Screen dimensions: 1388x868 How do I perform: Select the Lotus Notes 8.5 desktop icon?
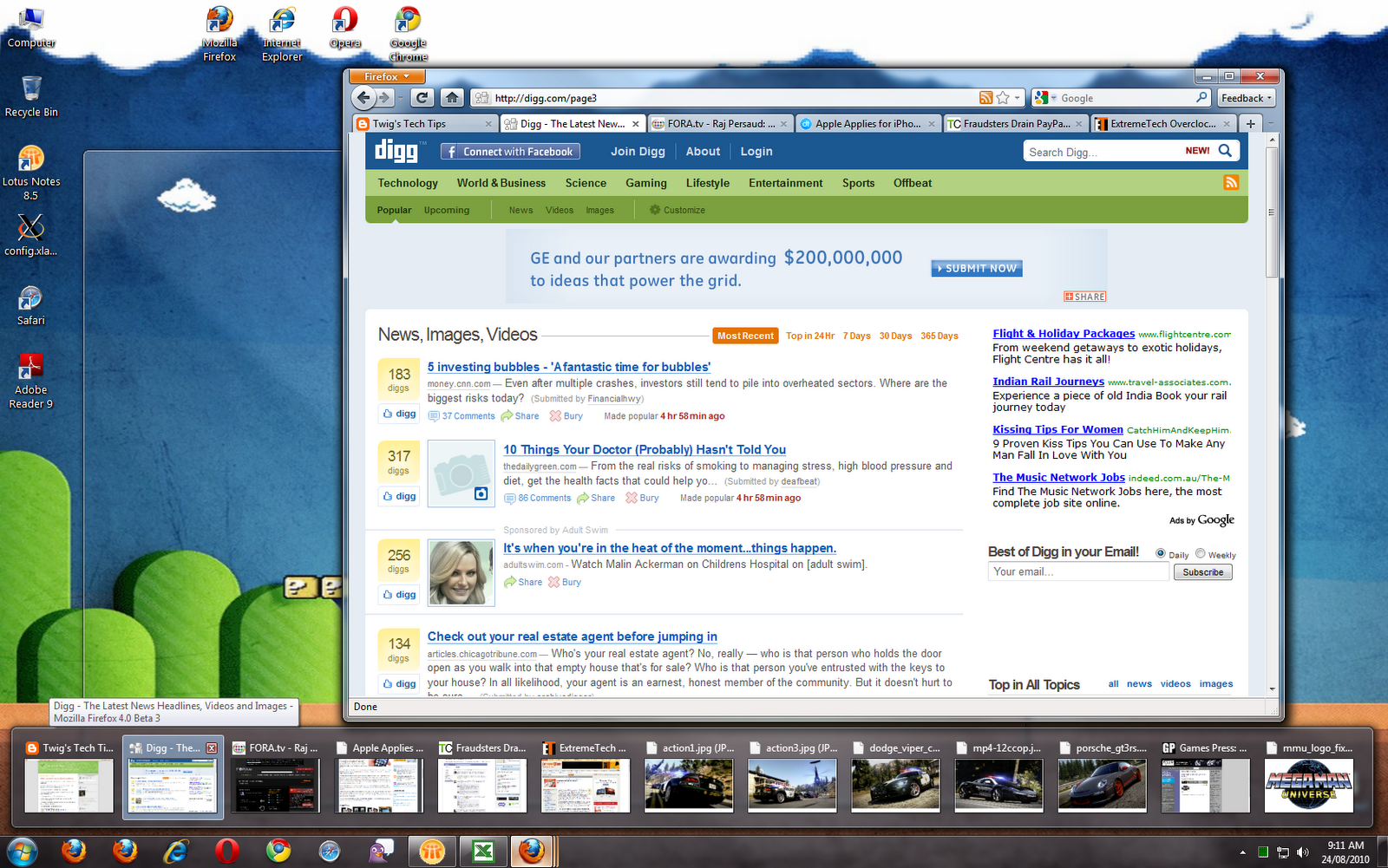31,173
